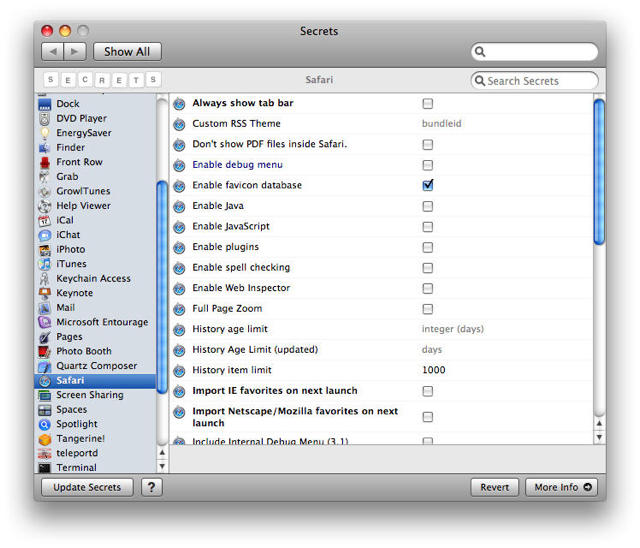Image resolution: width=640 pixels, height=548 pixels.
Task: Select the Front Row icon
Action: click(x=45, y=162)
